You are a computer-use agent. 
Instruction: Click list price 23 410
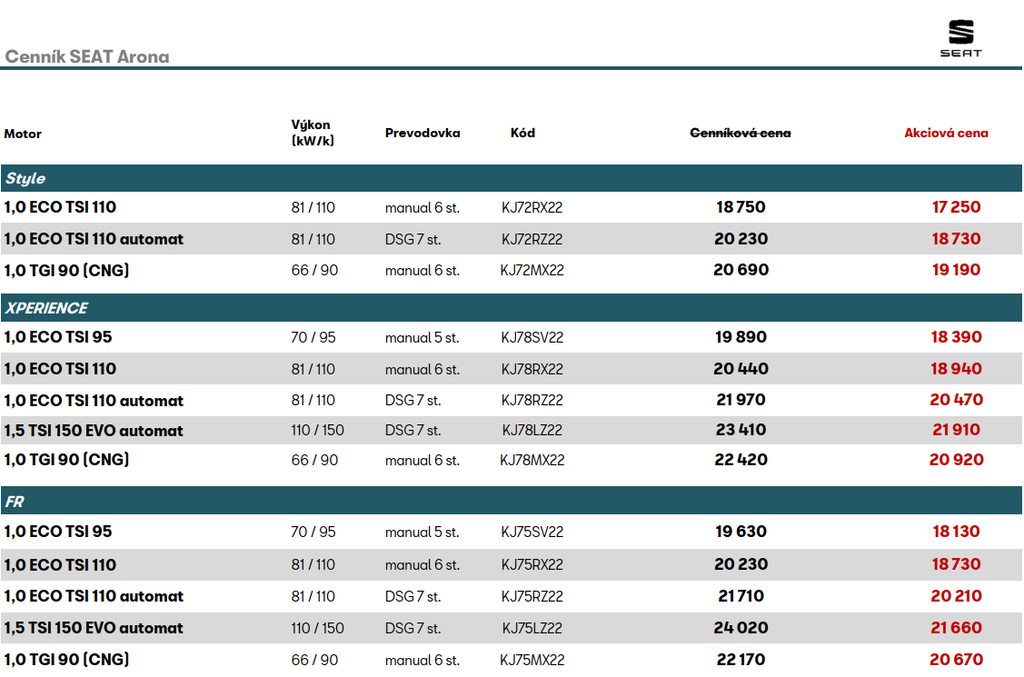click(741, 430)
